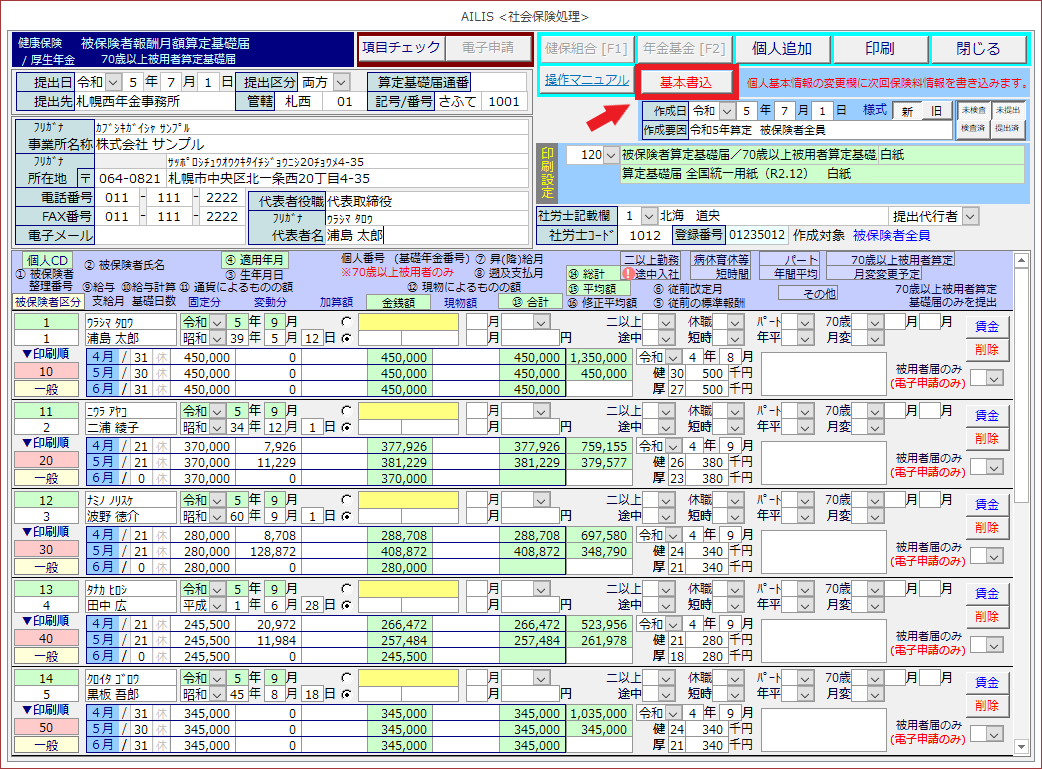Expand the 印刷設定 form number 120 dropdown

click(610, 155)
